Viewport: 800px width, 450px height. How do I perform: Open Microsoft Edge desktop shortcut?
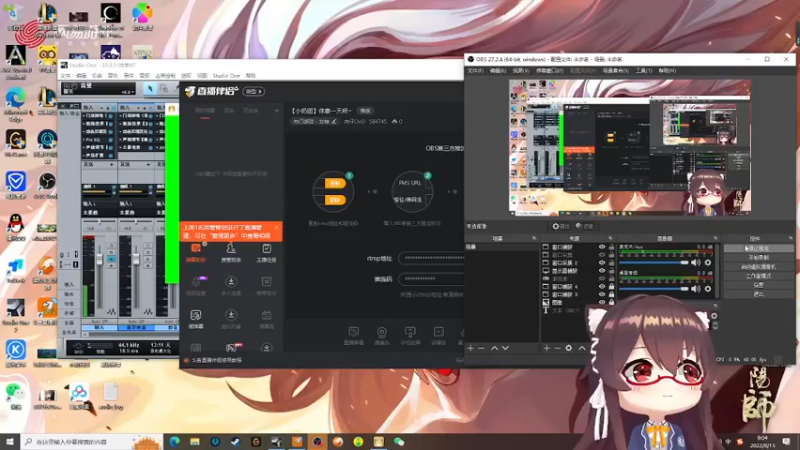coord(15,104)
